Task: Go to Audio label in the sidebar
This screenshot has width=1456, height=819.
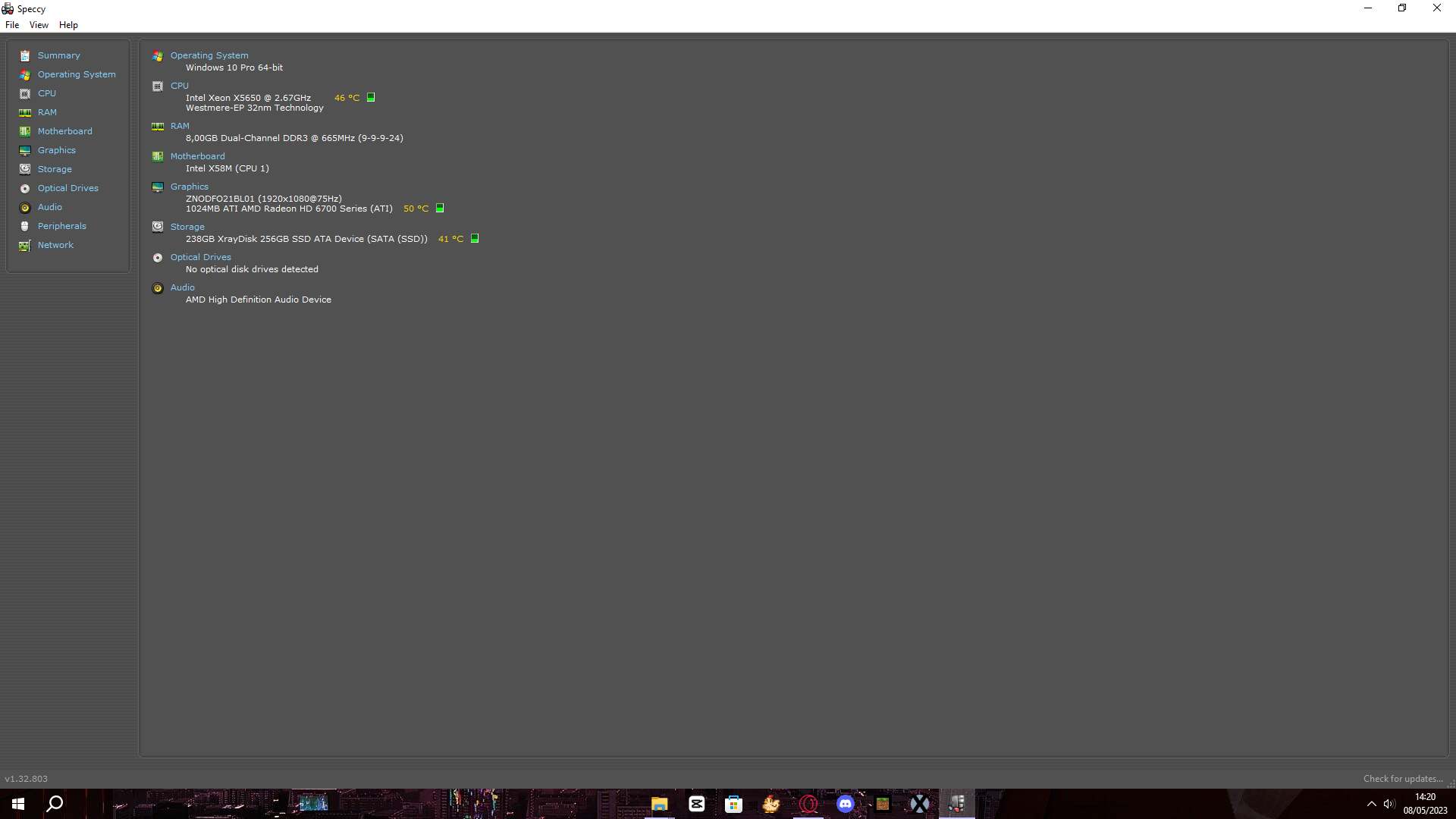Action: (x=50, y=207)
